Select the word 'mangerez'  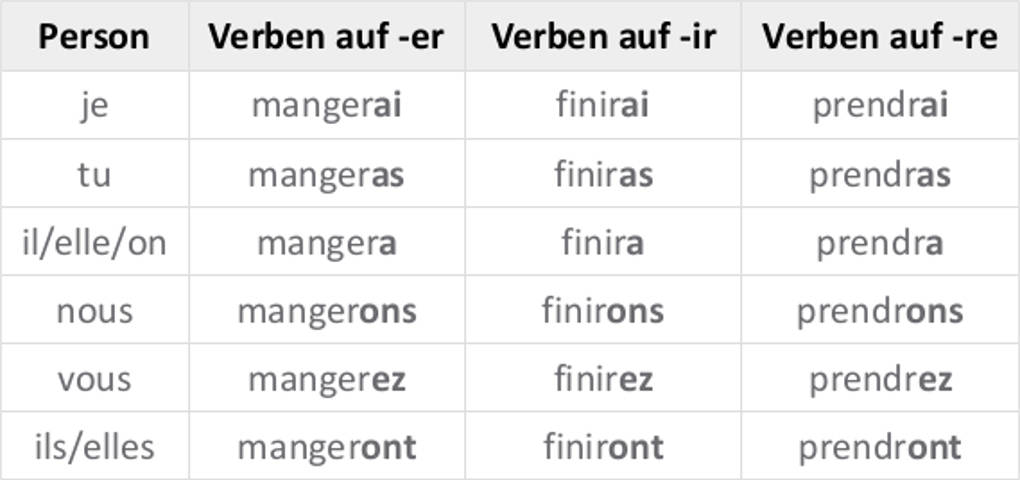326,379
